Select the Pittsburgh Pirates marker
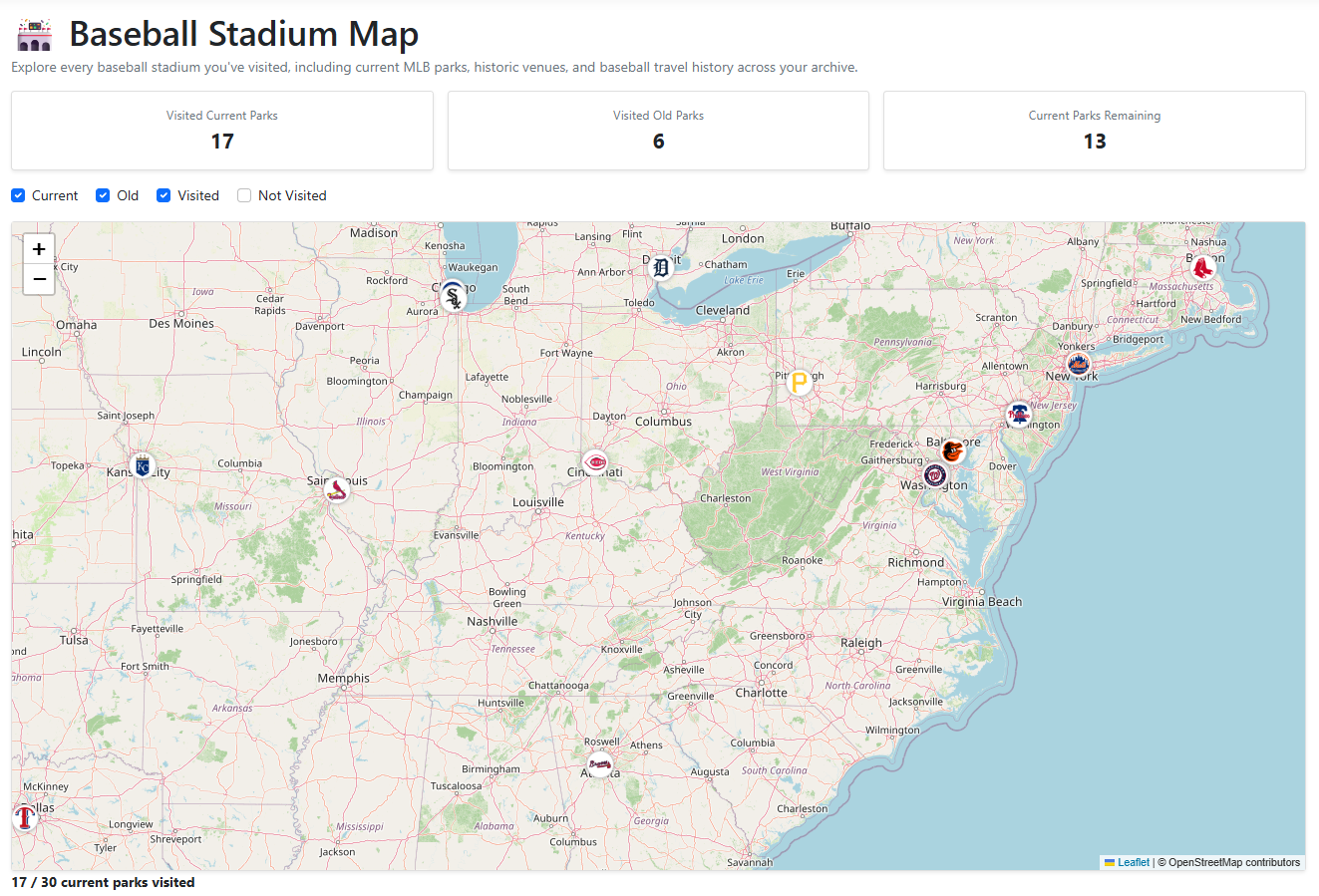This screenshot has height=896, width=1319. pos(800,382)
